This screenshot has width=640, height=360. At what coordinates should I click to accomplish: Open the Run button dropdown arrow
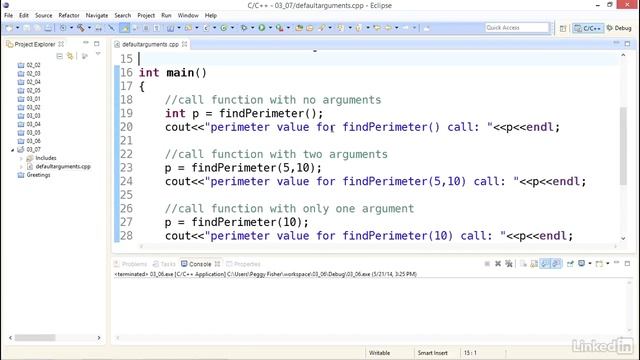[270, 28]
